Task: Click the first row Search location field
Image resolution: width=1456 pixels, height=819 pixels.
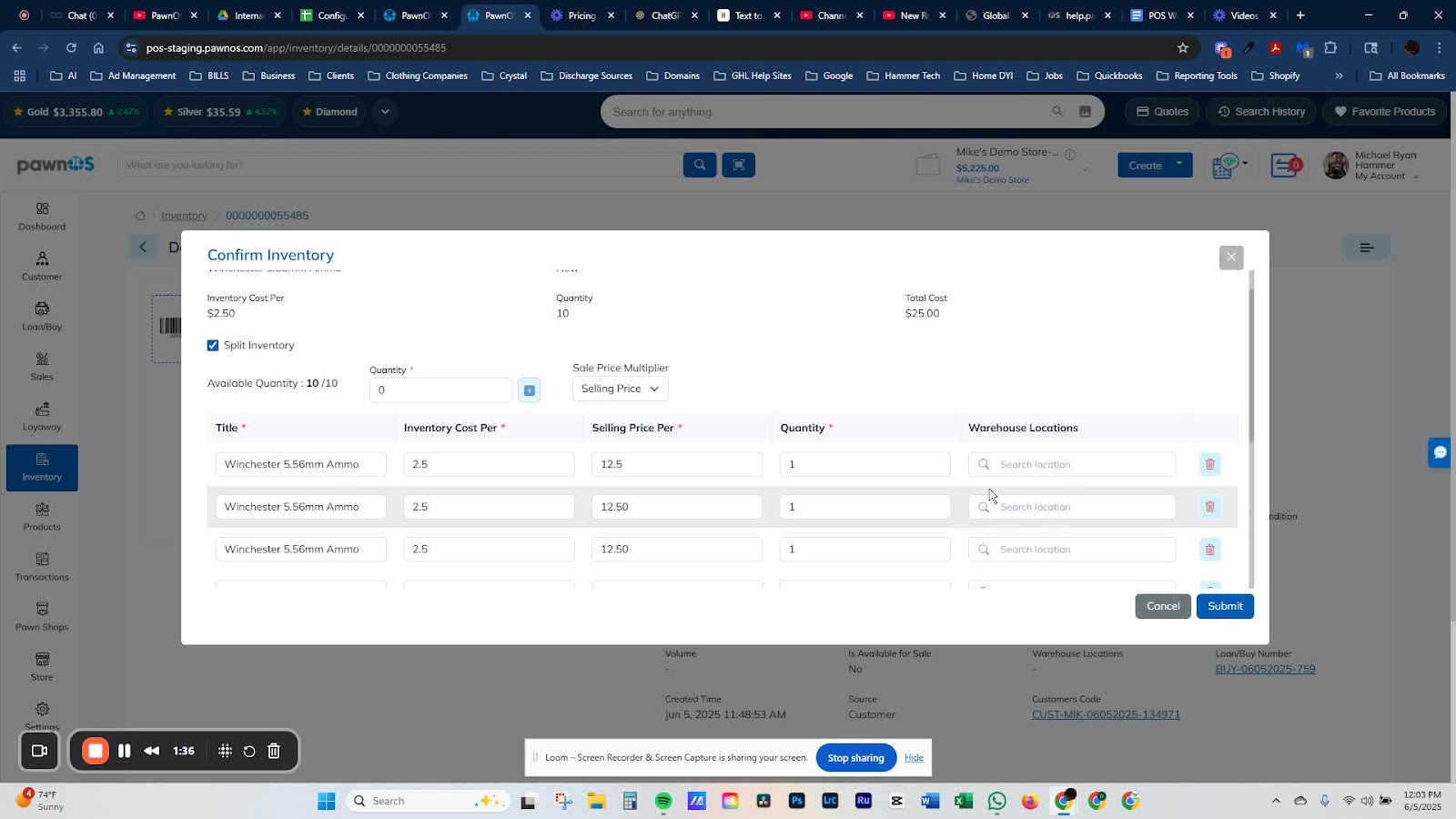Action: click(1072, 464)
